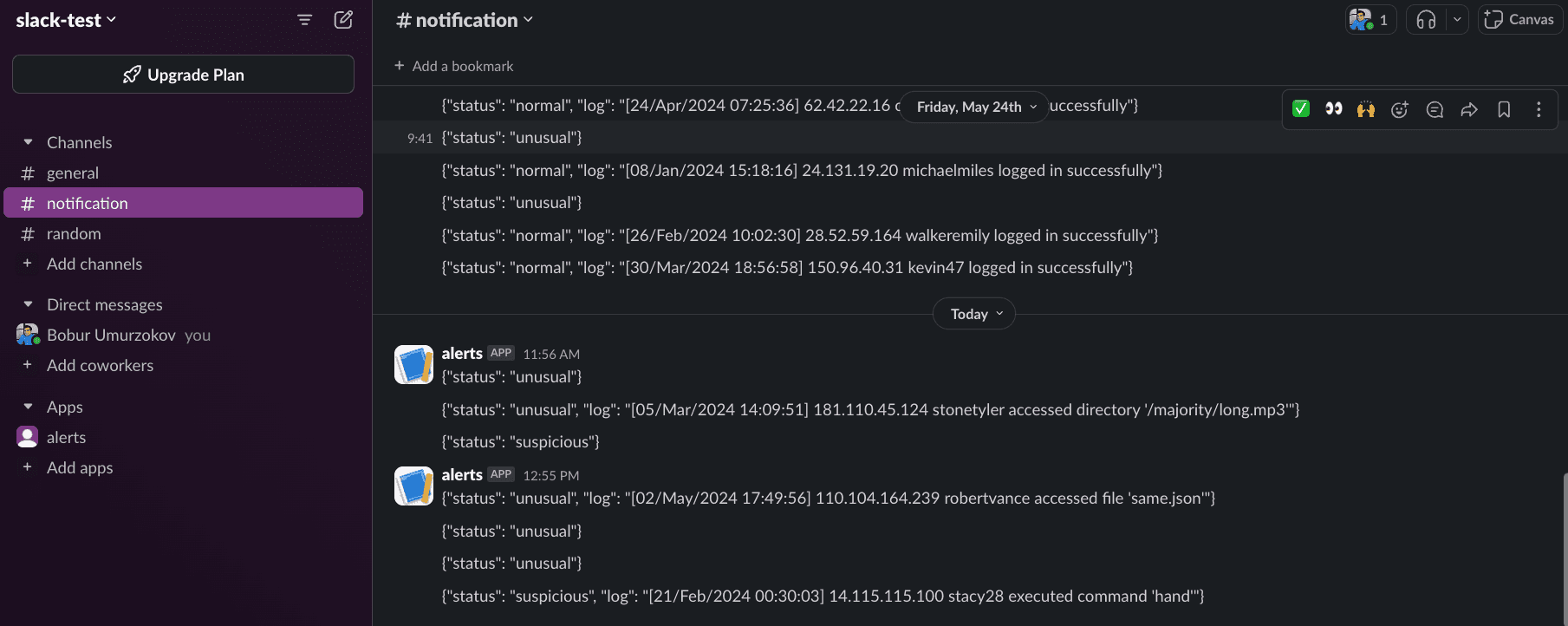1568x626 pixels.
Task: Click the alerts sender name at 11:56 AM
Action: tap(462, 353)
